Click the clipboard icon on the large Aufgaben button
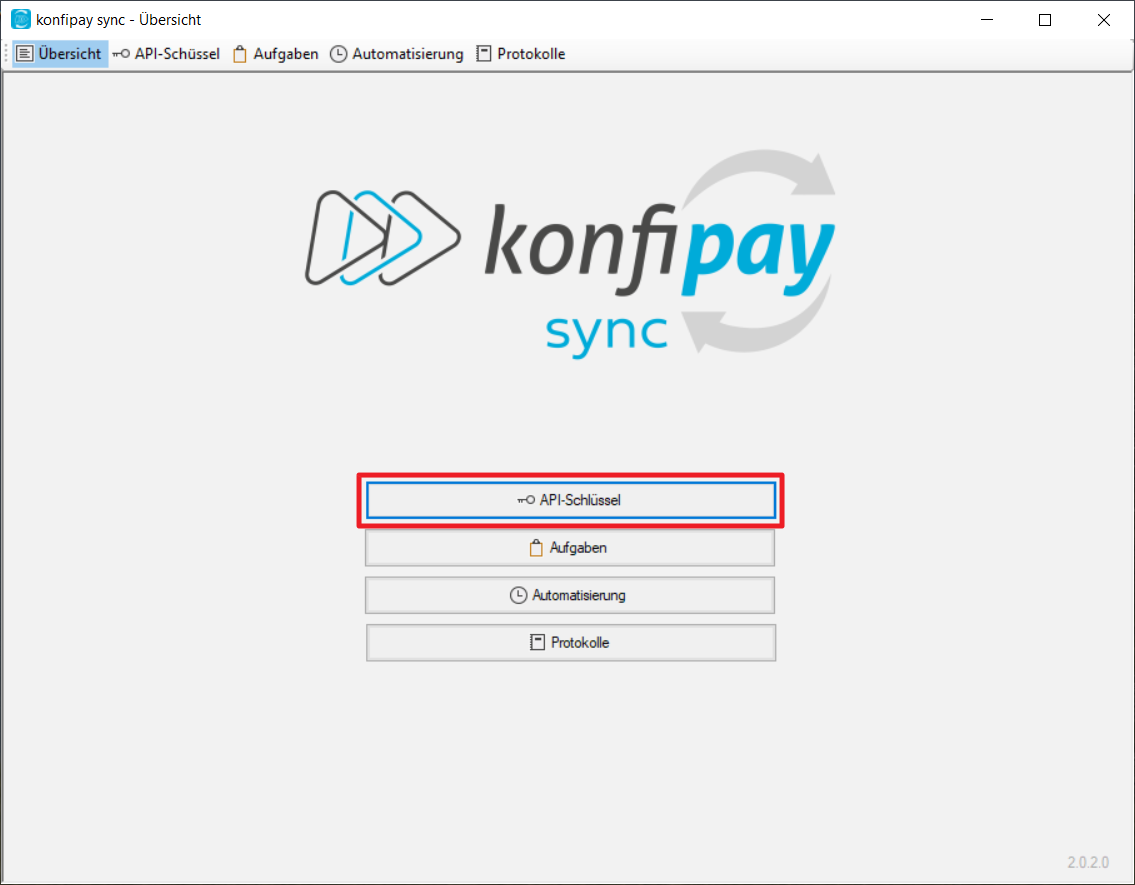The image size is (1135, 885). pos(536,548)
